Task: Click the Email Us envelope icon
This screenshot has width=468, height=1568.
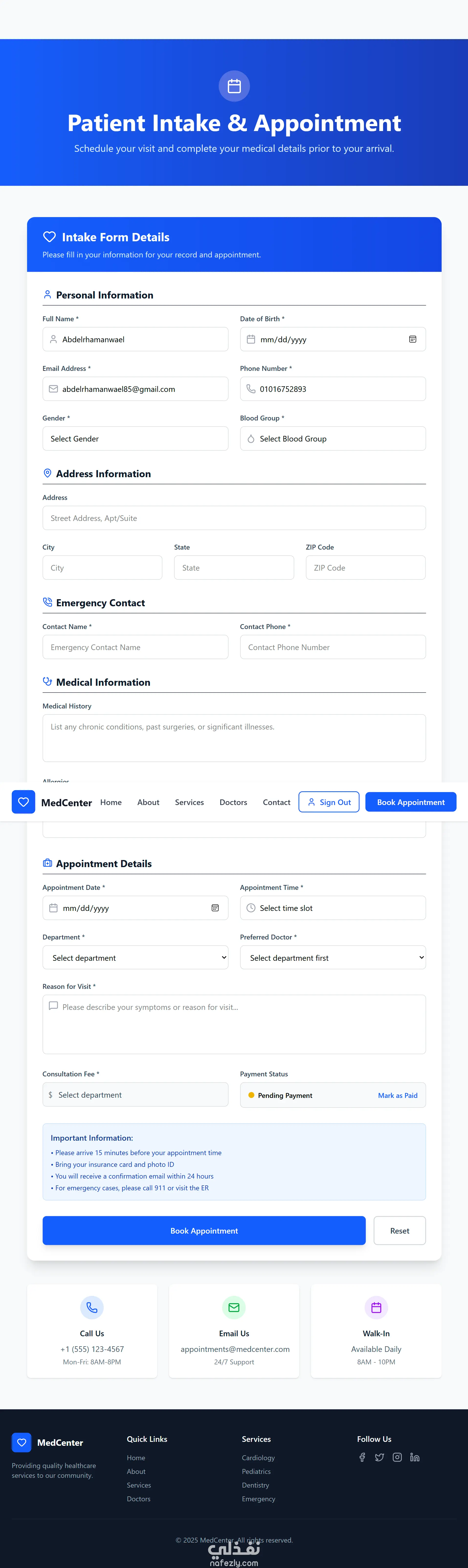Action: [234, 1307]
